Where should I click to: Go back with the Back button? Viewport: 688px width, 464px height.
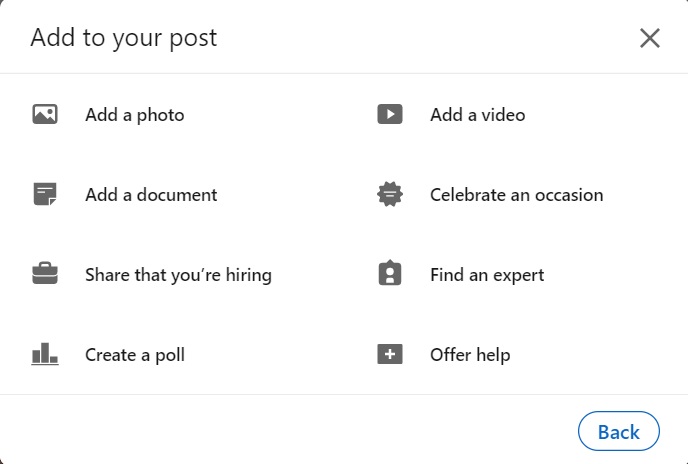tap(619, 431)
